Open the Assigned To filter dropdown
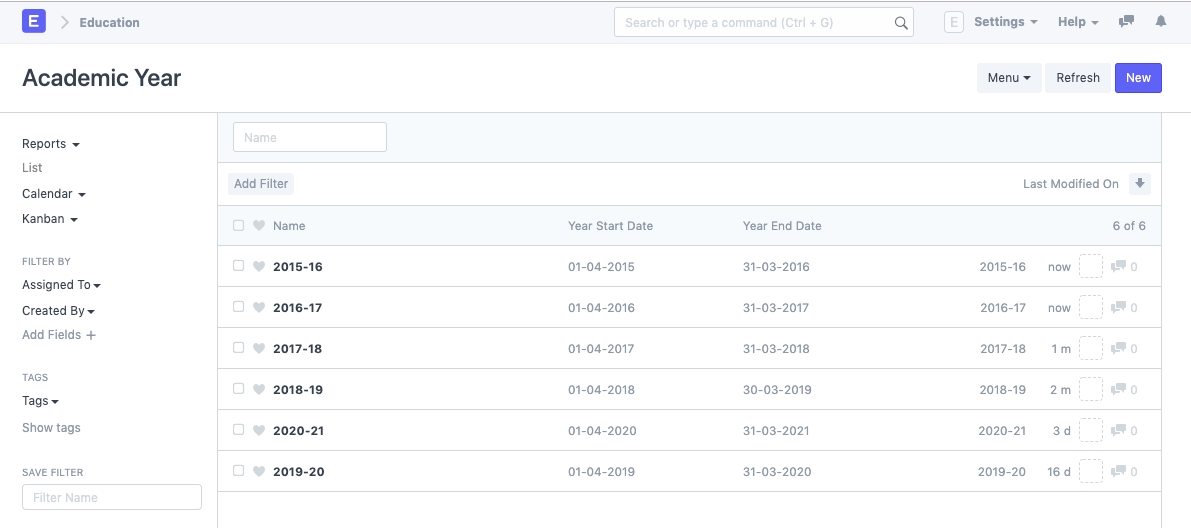1191x528 pixels. coord(61,285)
